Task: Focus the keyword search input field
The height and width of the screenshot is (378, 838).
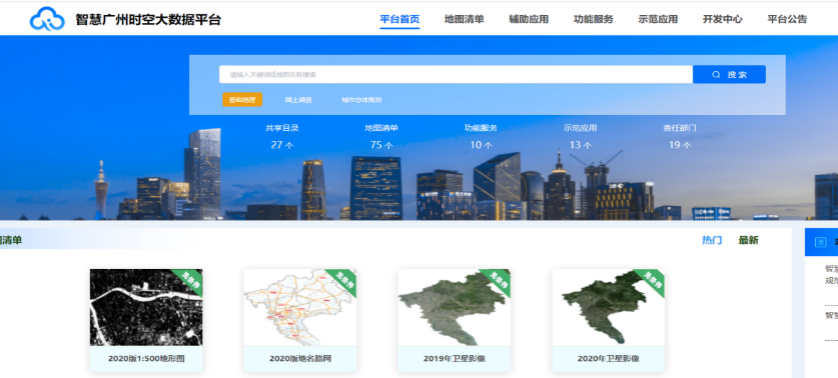Action: [x=456, y=74]
